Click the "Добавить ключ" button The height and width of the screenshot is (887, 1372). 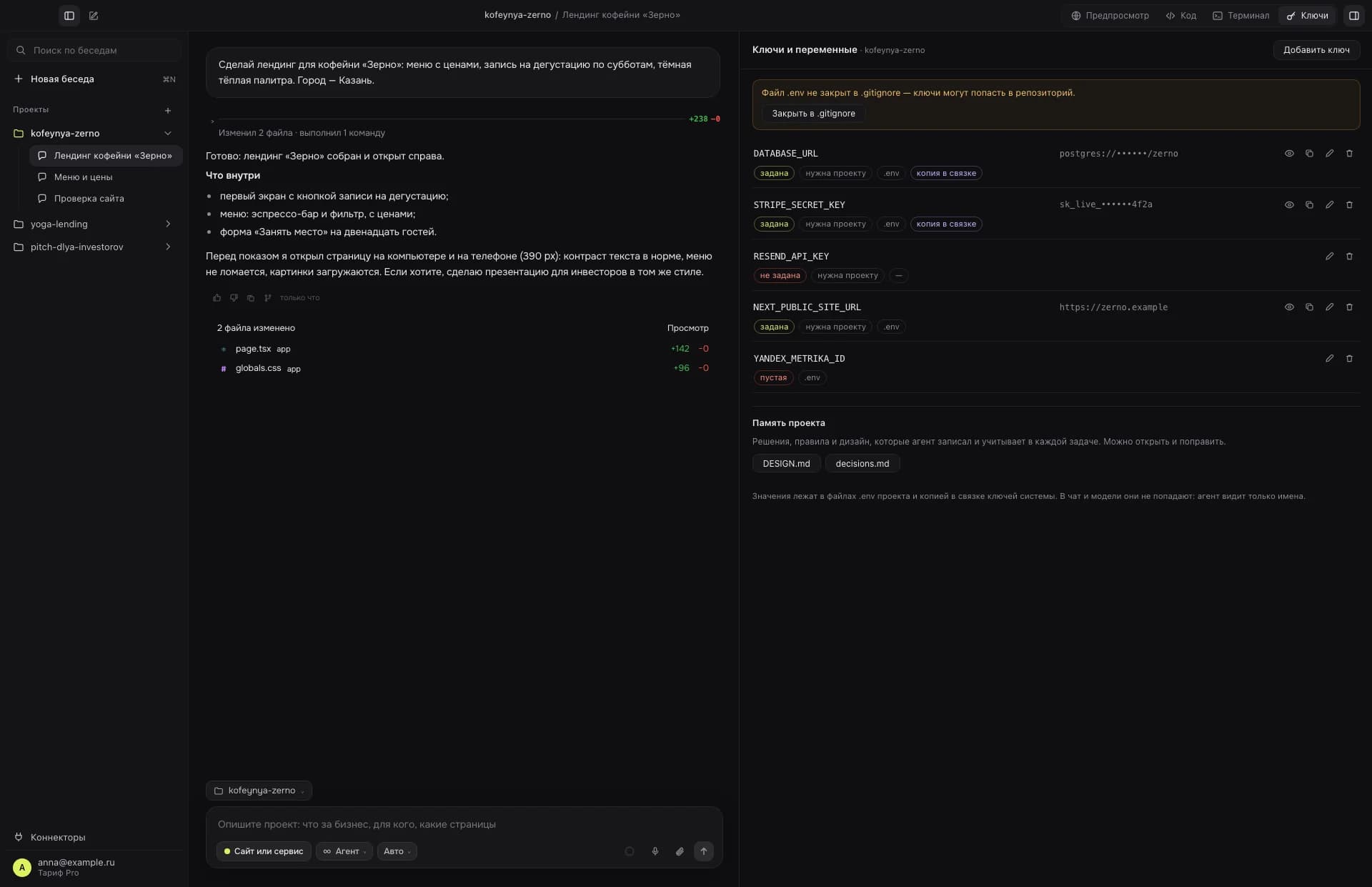(1316, 50)
